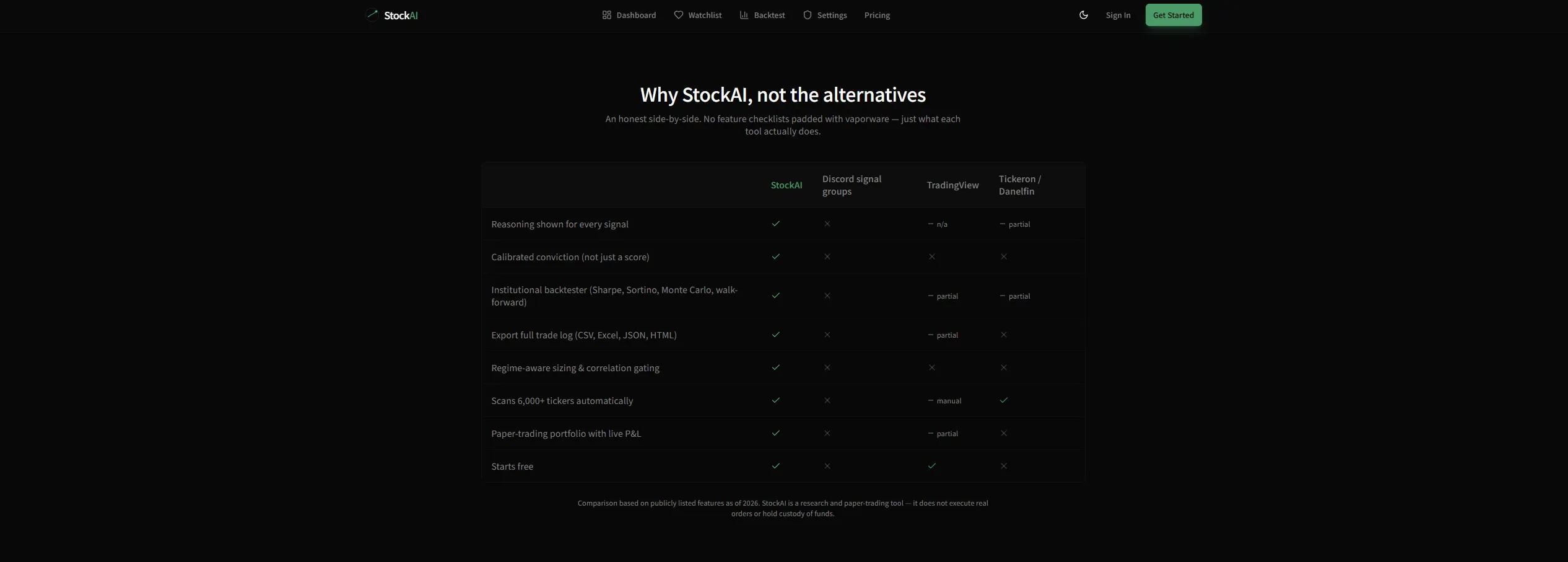Open Settings from the top nav
Viewport: 1568px width, 562px height.
825,15
